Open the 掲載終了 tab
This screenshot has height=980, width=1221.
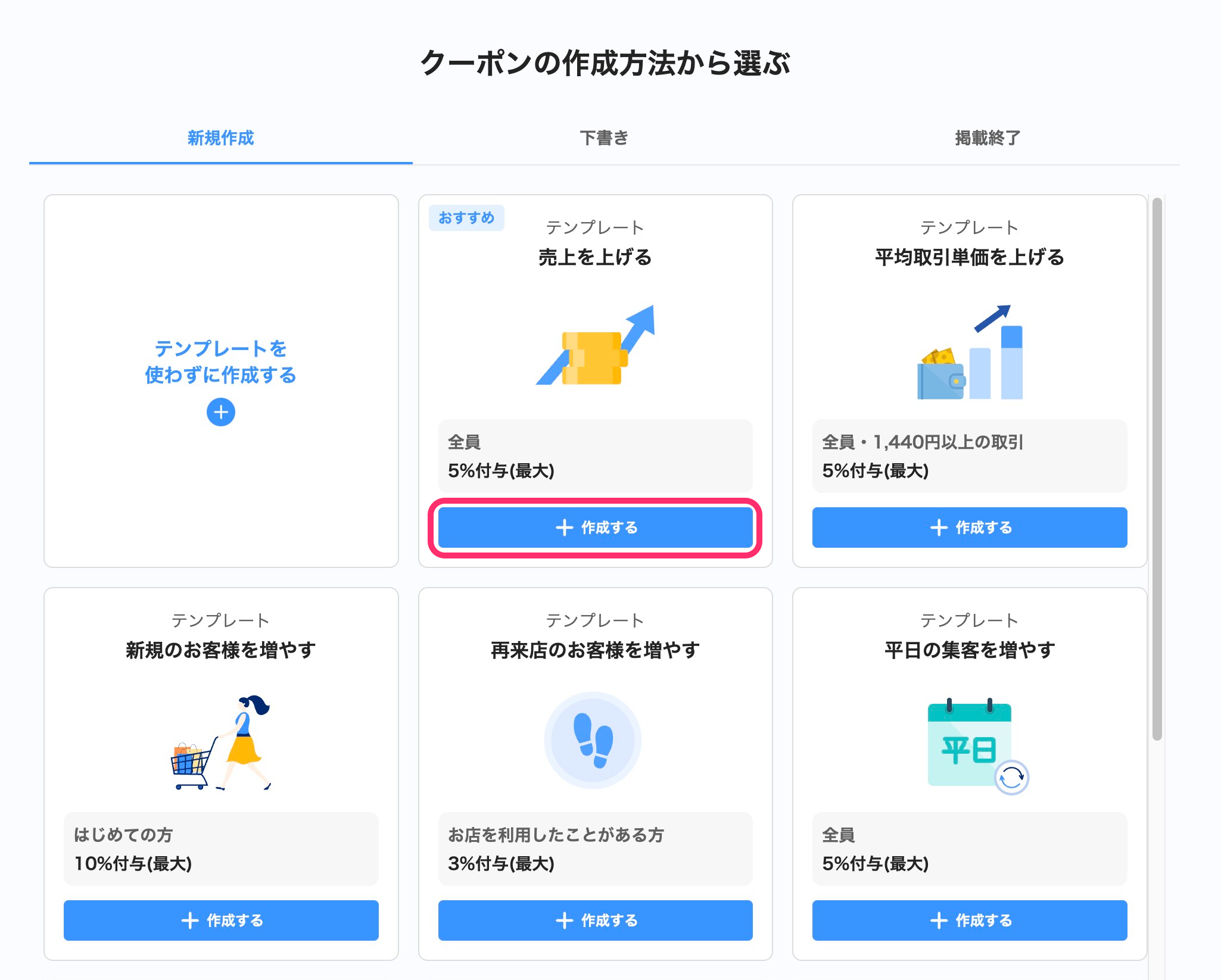pos(987,138)
